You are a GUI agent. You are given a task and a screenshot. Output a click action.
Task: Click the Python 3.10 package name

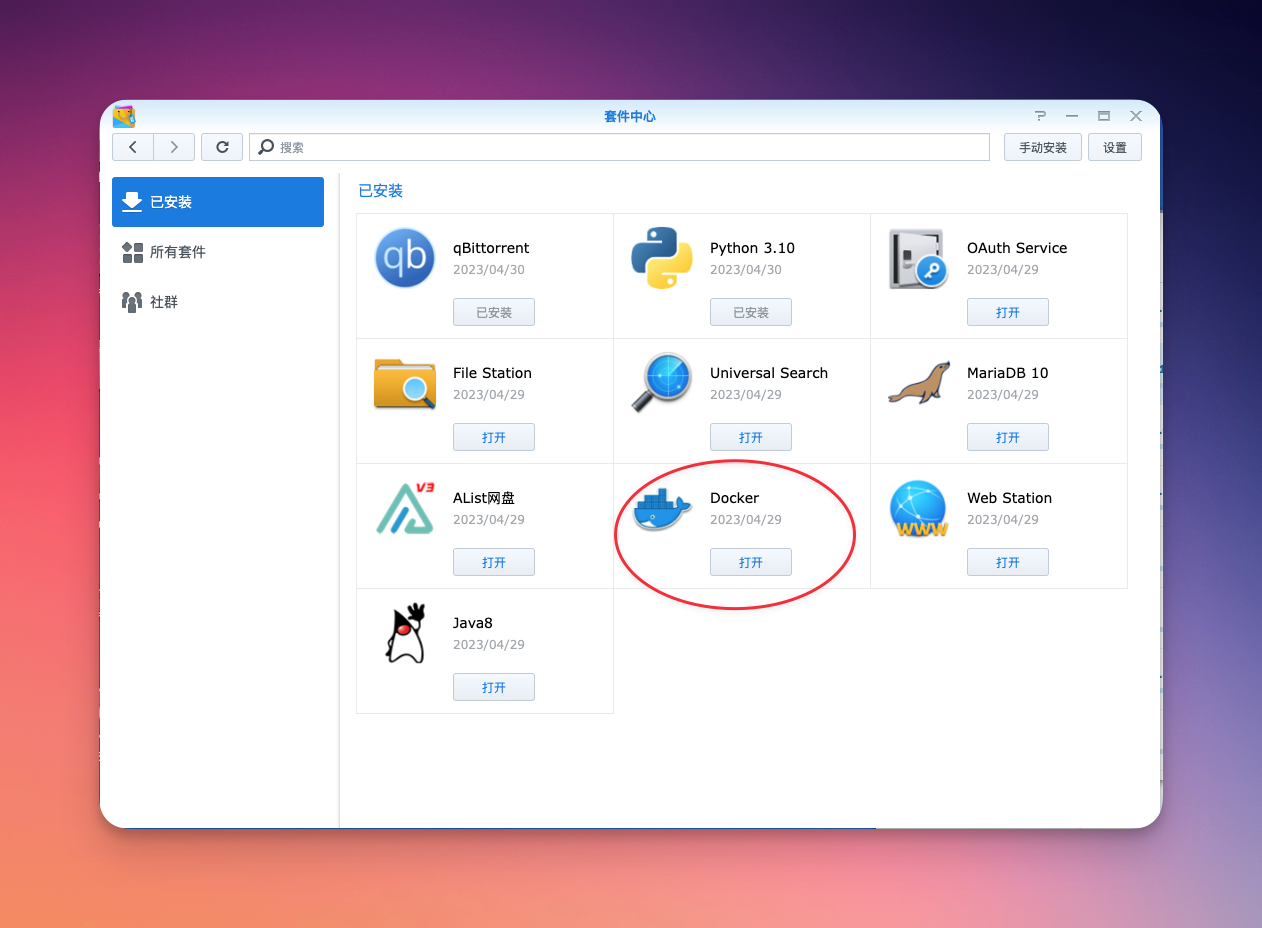coord(752,248)
